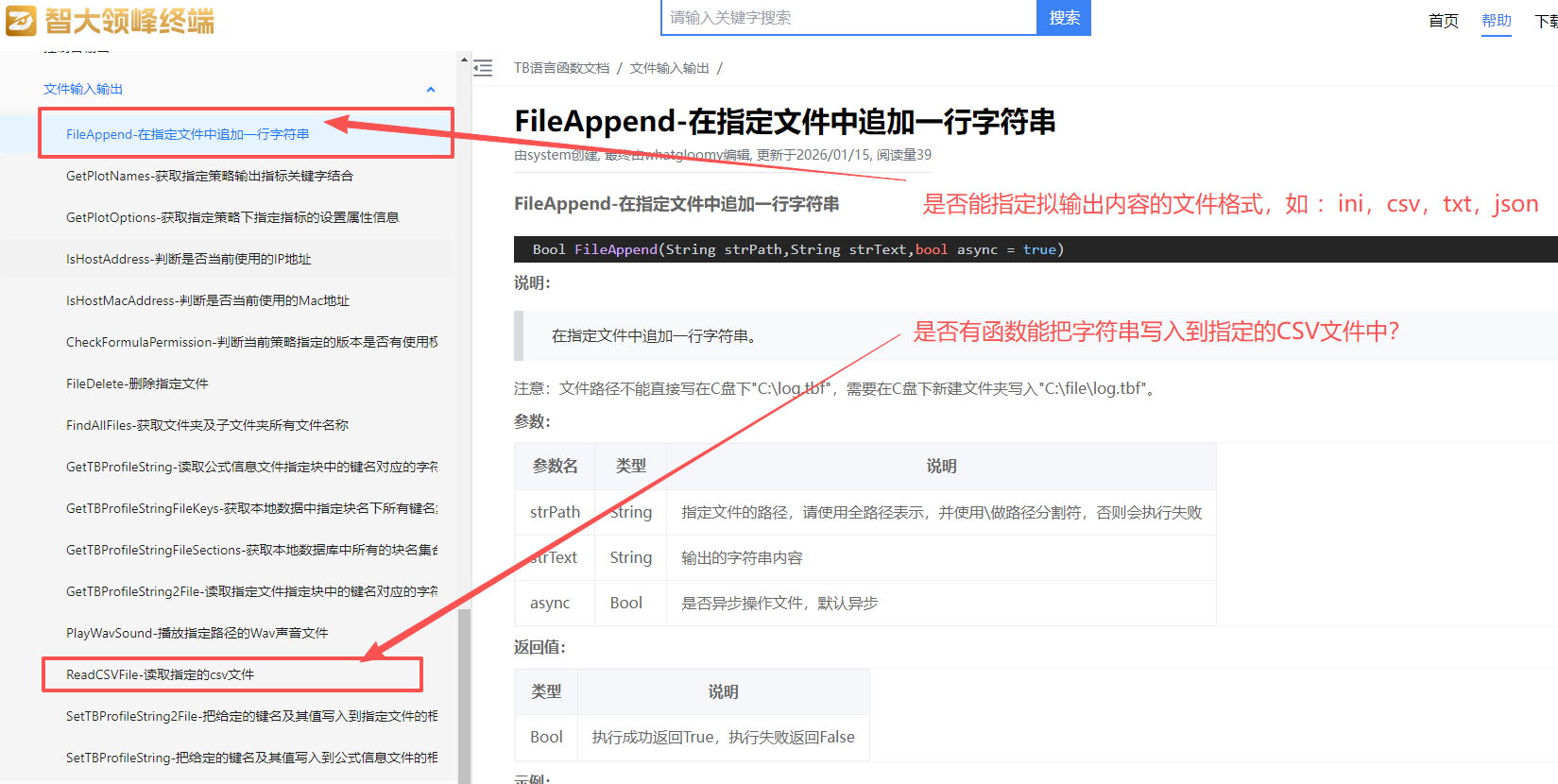This screenshot has width=1558, height=784.
Task: Open SetTBProfileString2File sidebar entry
Action: pyautogui.click(x=251, y=716)
